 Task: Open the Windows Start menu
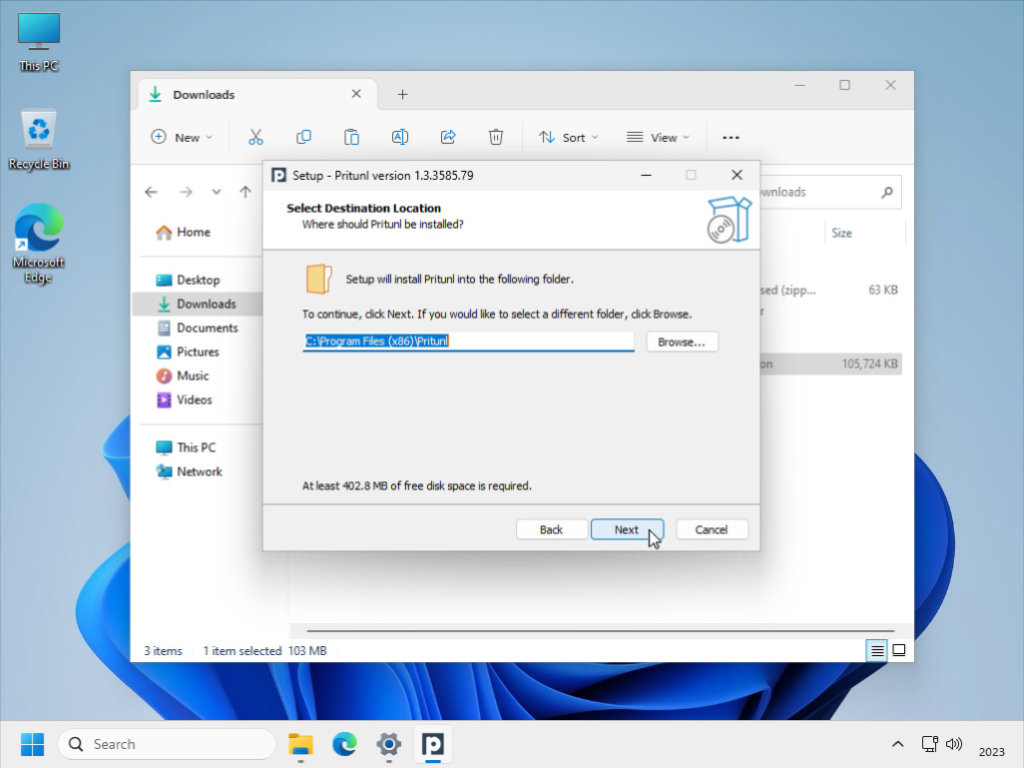pyautogui.click(x=32, y=744)
